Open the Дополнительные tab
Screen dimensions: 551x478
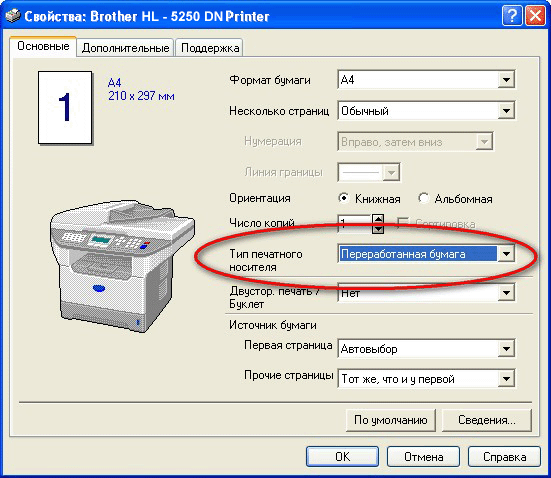pos(125,48)
